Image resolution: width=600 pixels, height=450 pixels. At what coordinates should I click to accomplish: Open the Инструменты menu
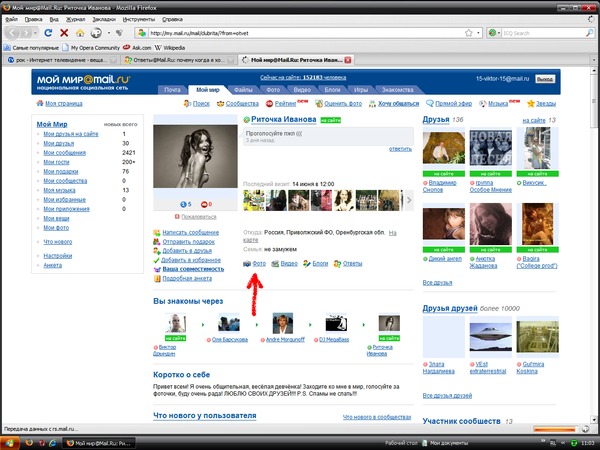pos(139,19)
